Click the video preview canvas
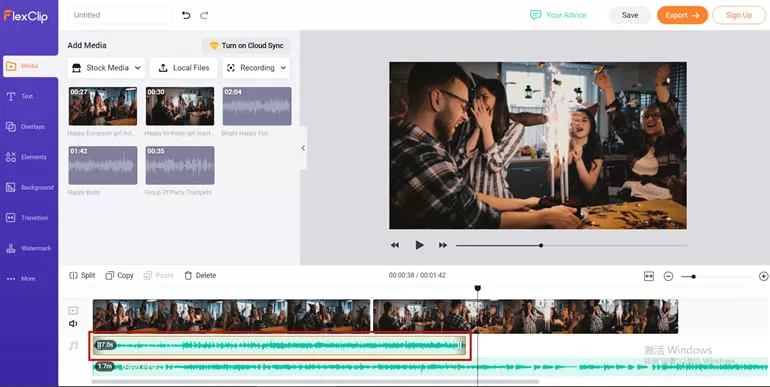This screenshot has width=770, height=387. coord(538,145)
